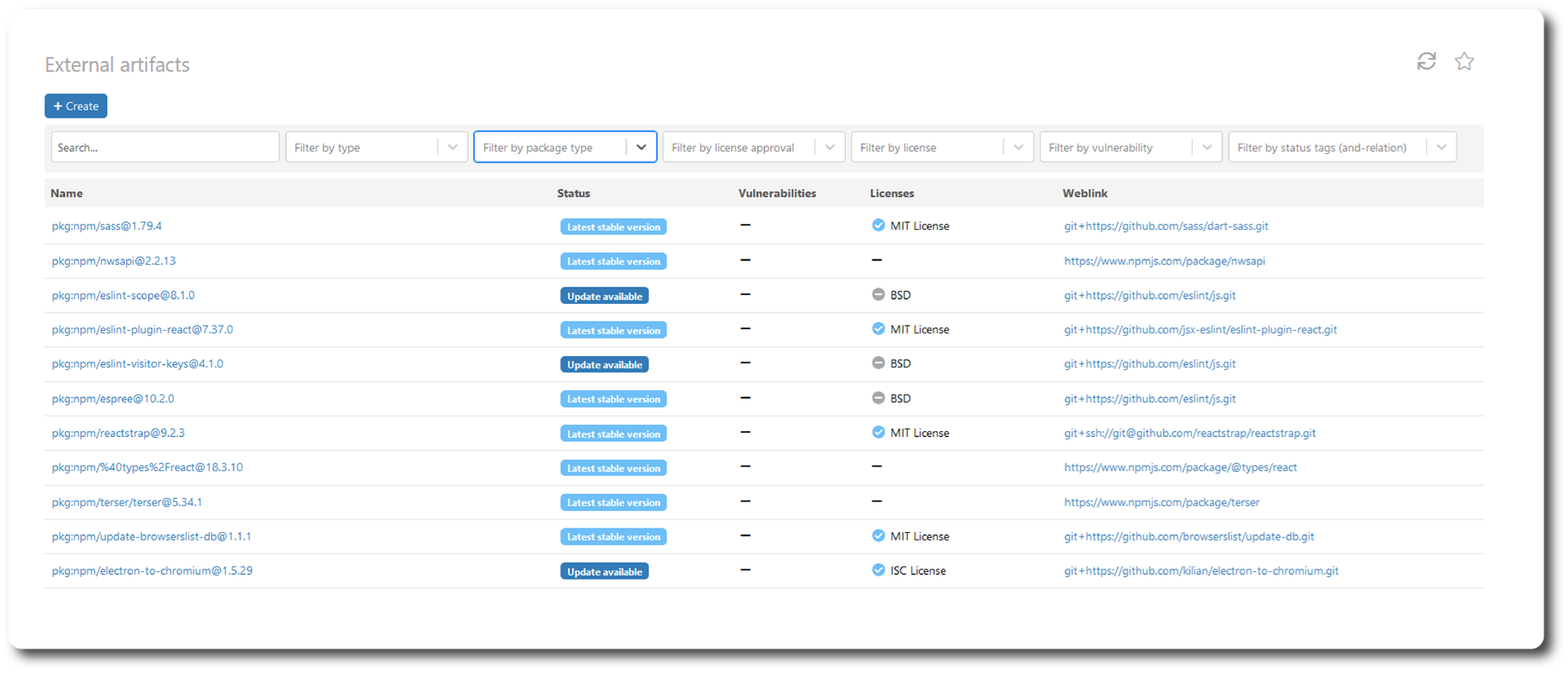1568x673 pixels.
Task: Click approved license icon for update-browserslist-db
Action: (x=878, y=536)
